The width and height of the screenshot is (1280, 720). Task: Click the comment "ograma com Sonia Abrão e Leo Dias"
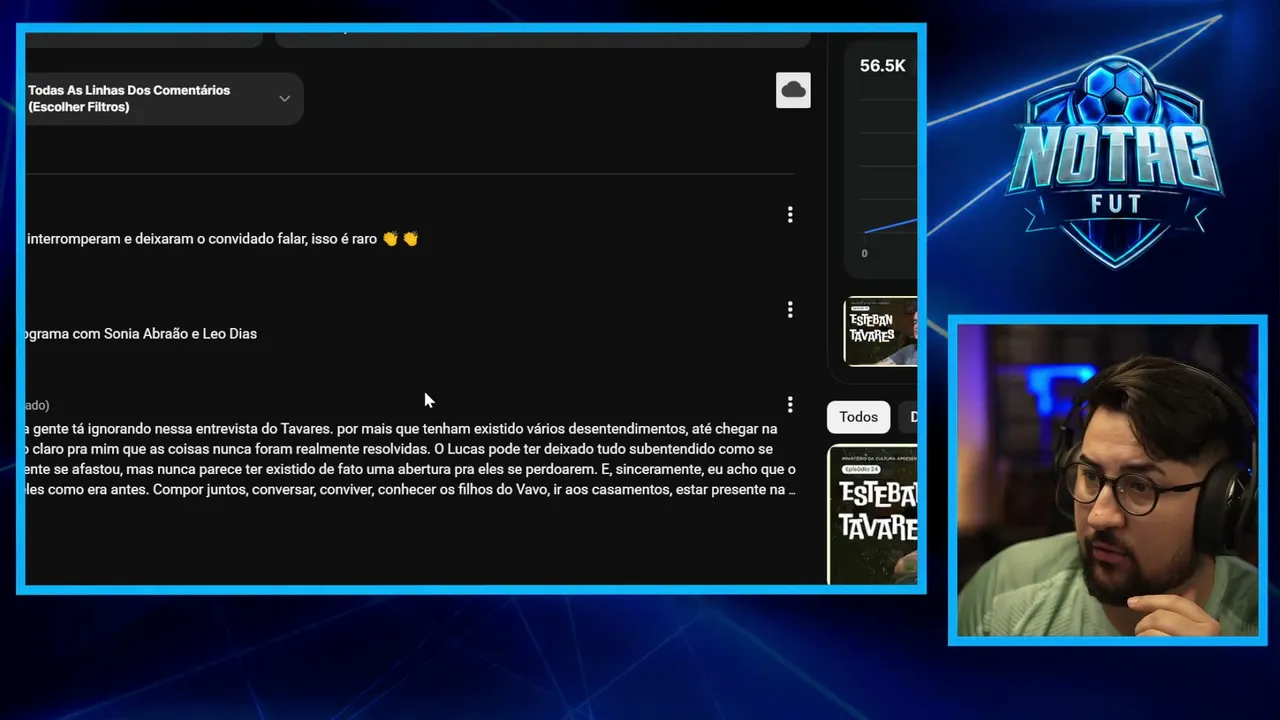[142, 334]
